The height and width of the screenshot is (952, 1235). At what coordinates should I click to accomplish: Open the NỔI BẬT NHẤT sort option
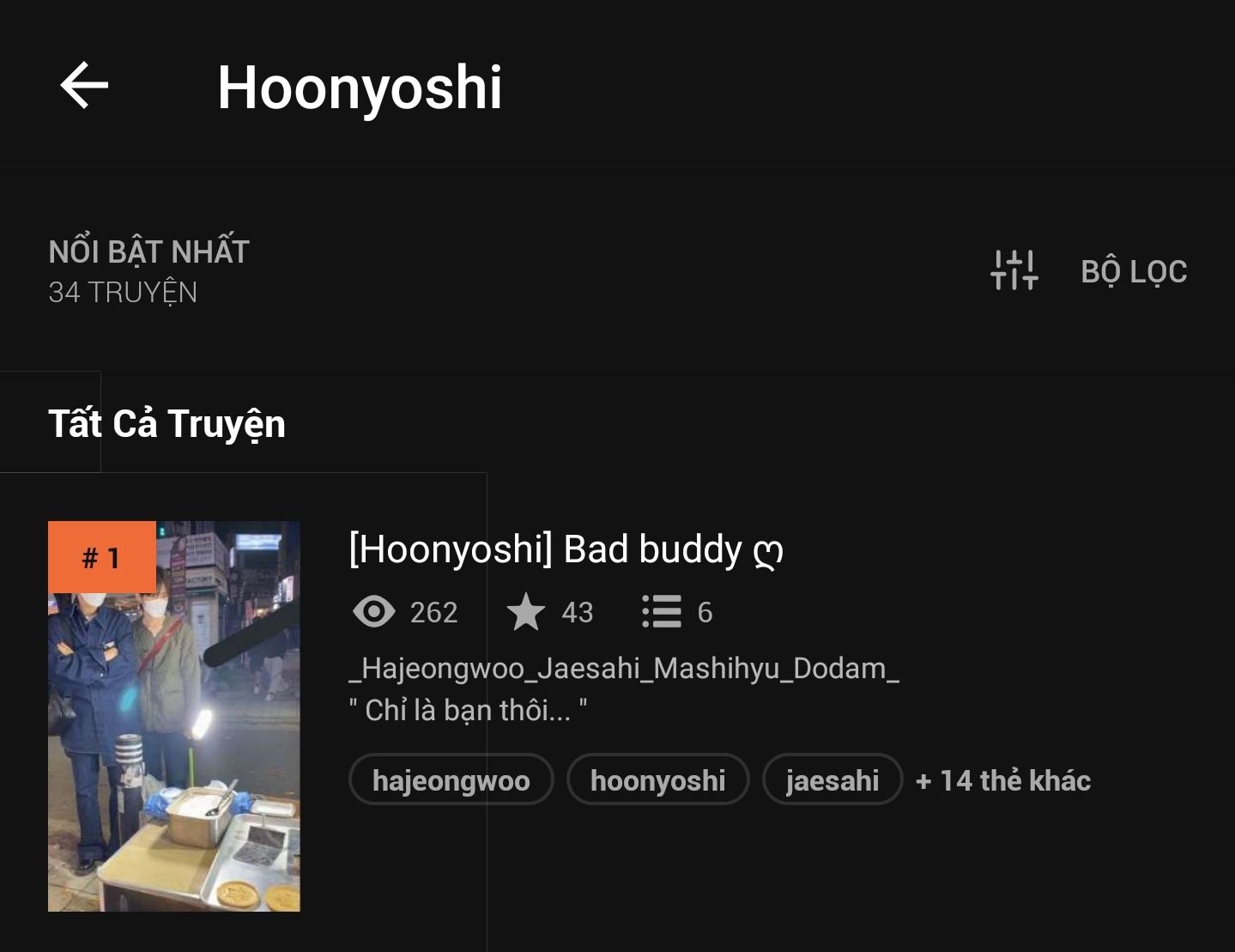148,252
